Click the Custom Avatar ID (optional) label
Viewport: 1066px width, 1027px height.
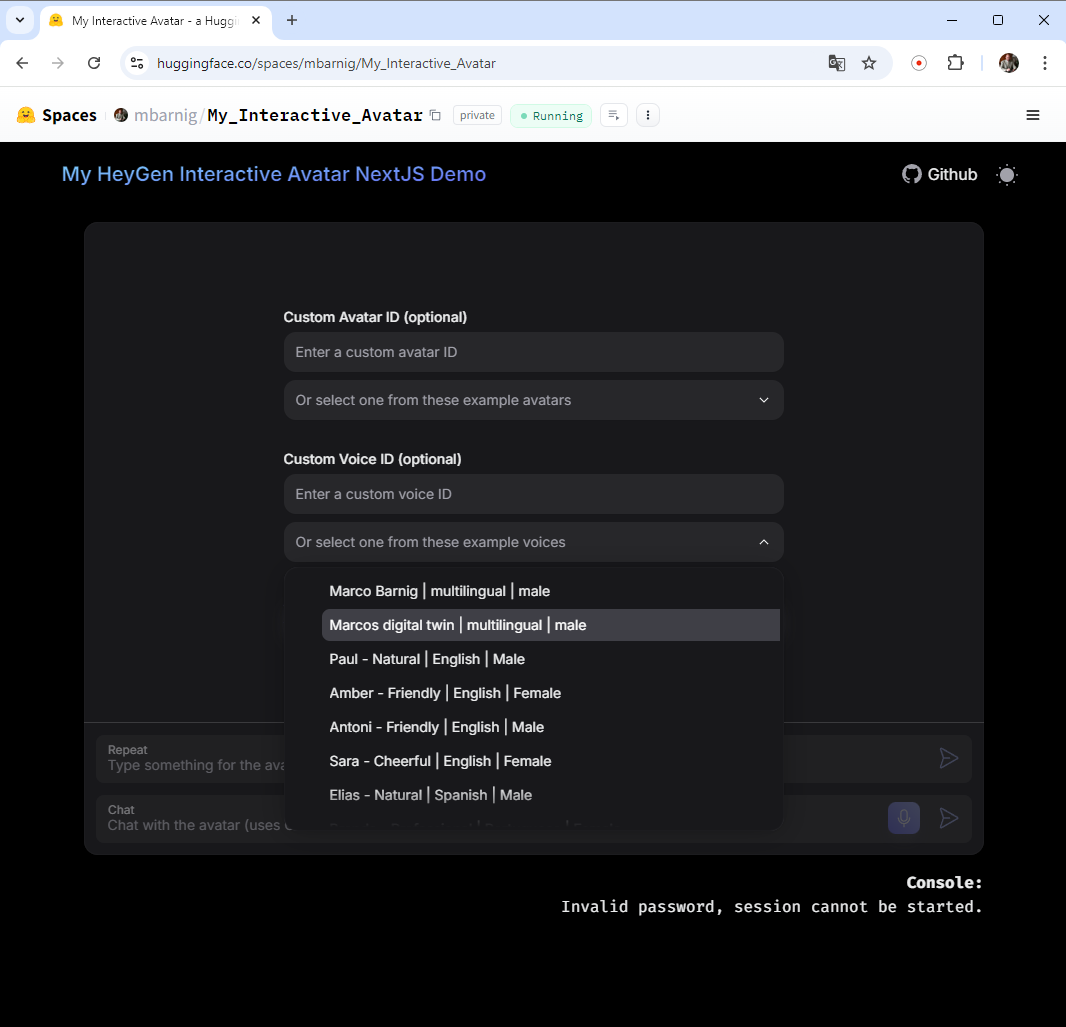pyautogui.click(x=375, y=317)
